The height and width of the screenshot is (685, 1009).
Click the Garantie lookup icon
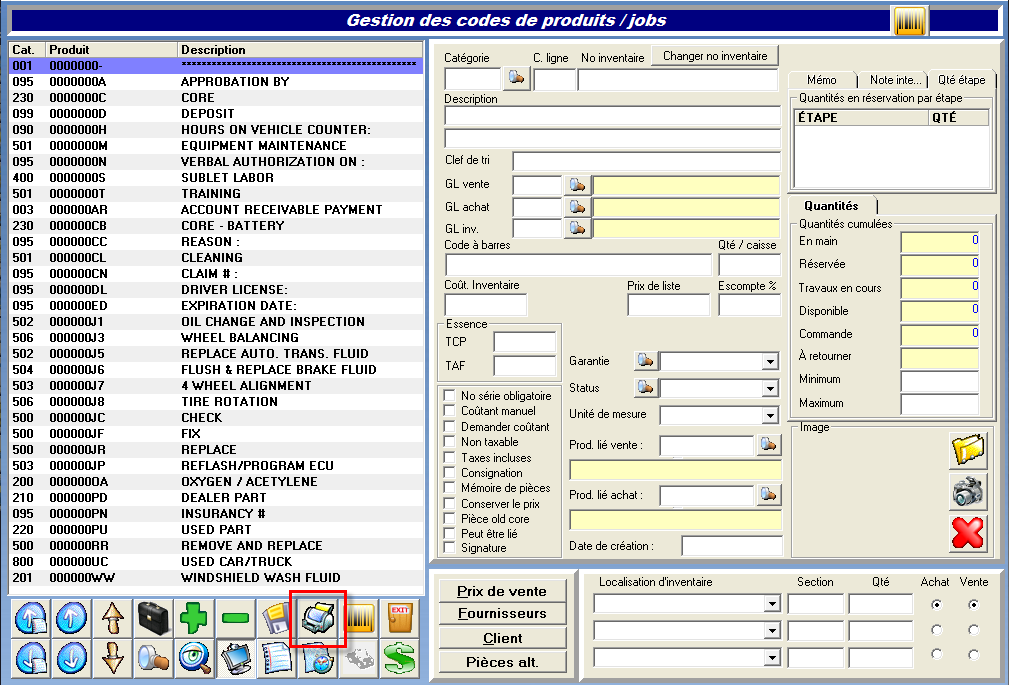[645, 361]
